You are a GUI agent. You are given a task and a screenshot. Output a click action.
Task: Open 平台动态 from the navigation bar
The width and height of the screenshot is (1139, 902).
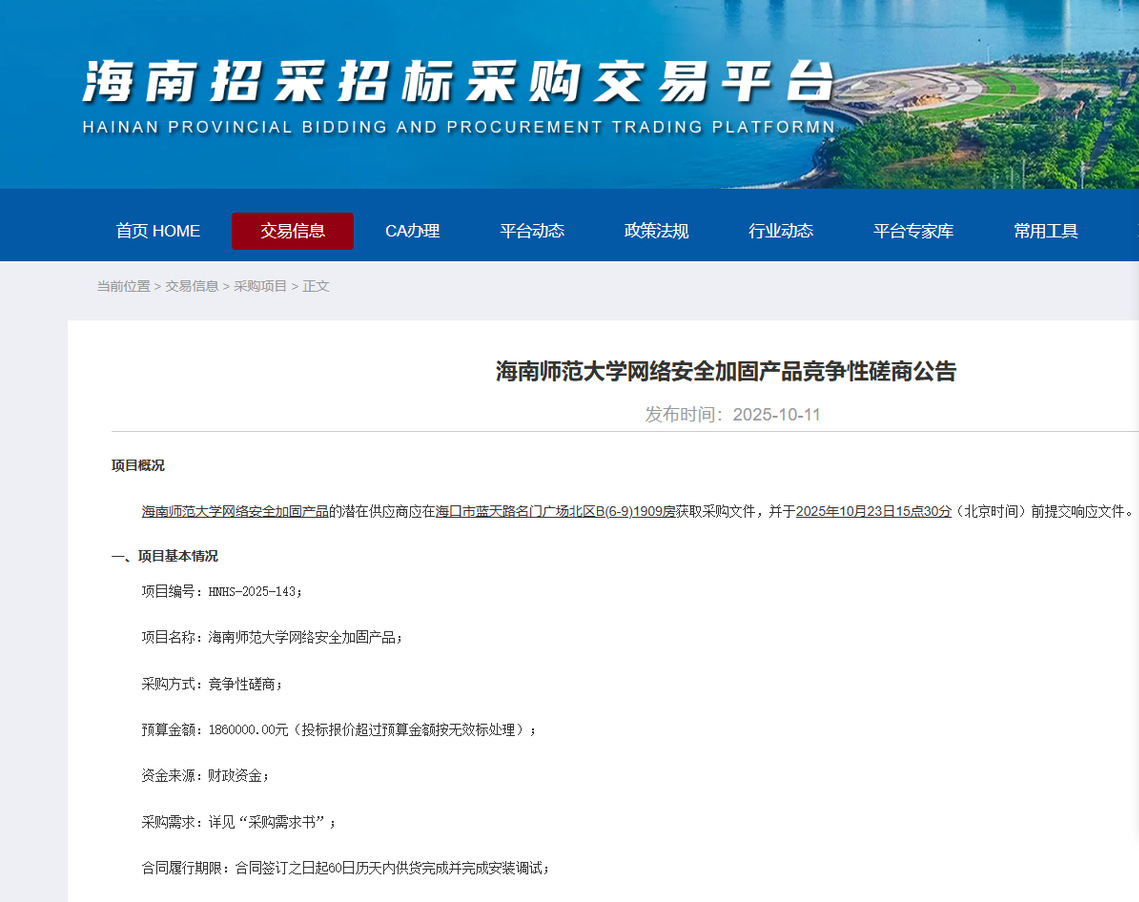(x=532, y=231)
